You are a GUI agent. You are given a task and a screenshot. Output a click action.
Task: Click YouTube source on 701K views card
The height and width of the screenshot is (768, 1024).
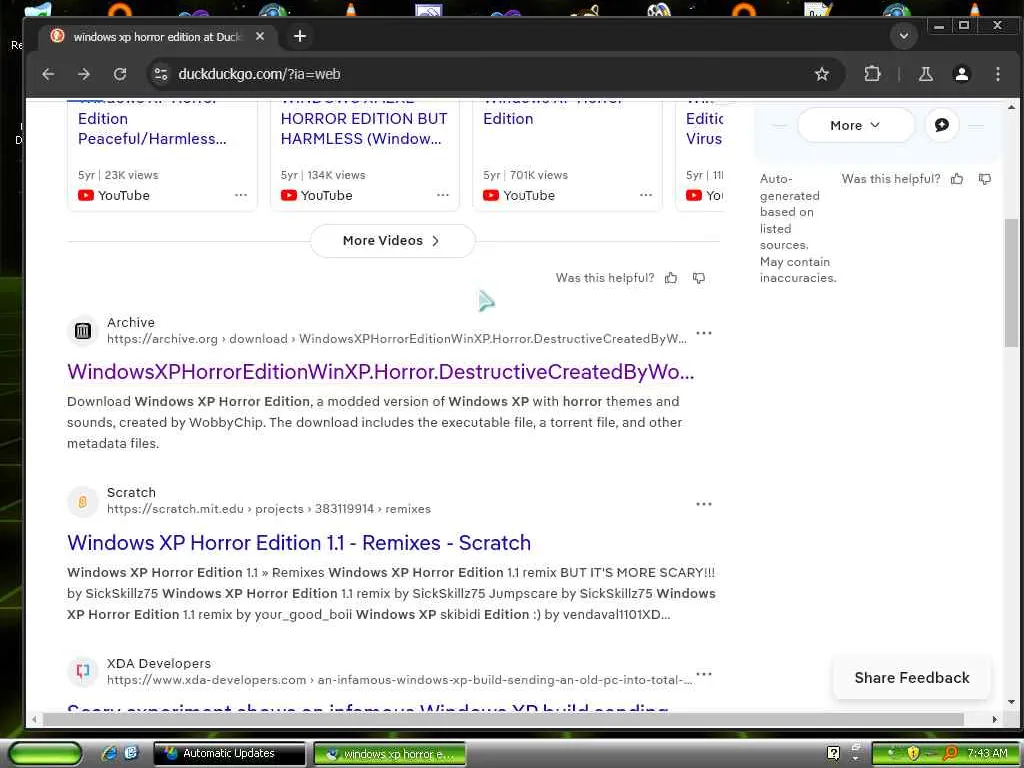point(519,195)
